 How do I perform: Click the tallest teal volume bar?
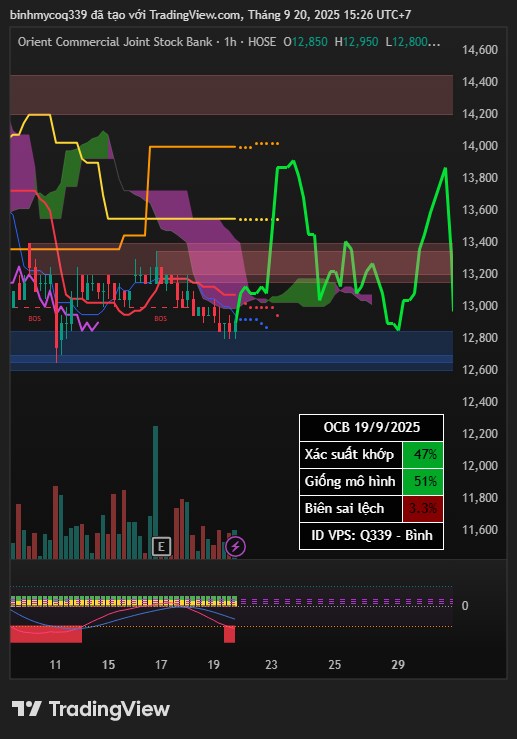[155, 492]
